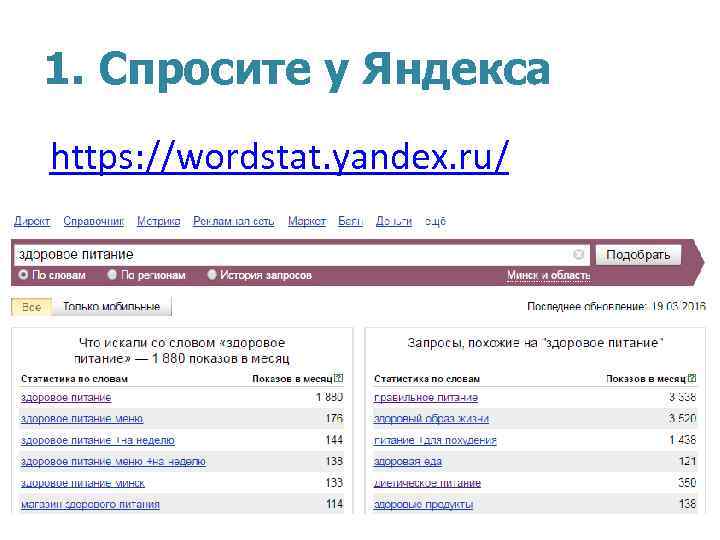This screenshot has height=540, width=720.
Task: Select the По регионам radio button
Action: pyautogui.click(x=112, y=275)
